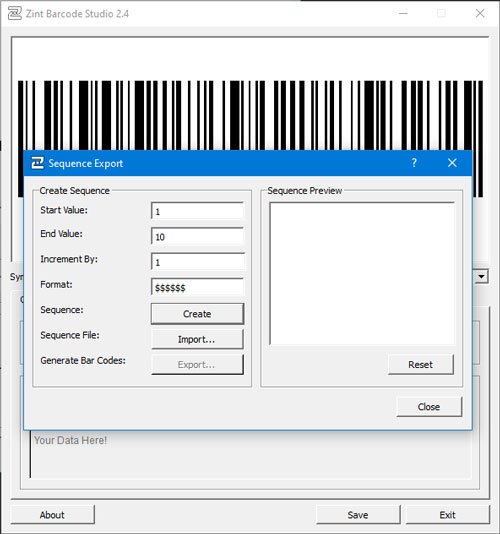Viewport: 500px width, 534px height.
Task: Open the Import... sequence file button
Action: (197, 339)
